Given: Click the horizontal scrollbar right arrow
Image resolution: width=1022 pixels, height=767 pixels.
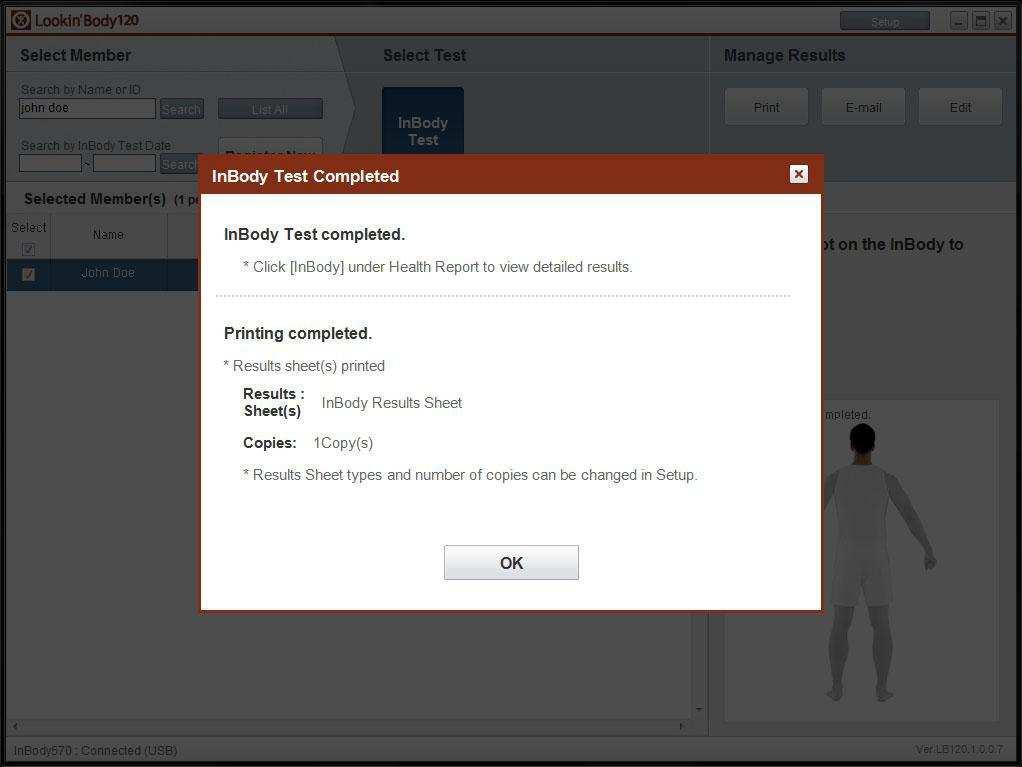Looking at the screenshot, I should (x=681, y=726).
